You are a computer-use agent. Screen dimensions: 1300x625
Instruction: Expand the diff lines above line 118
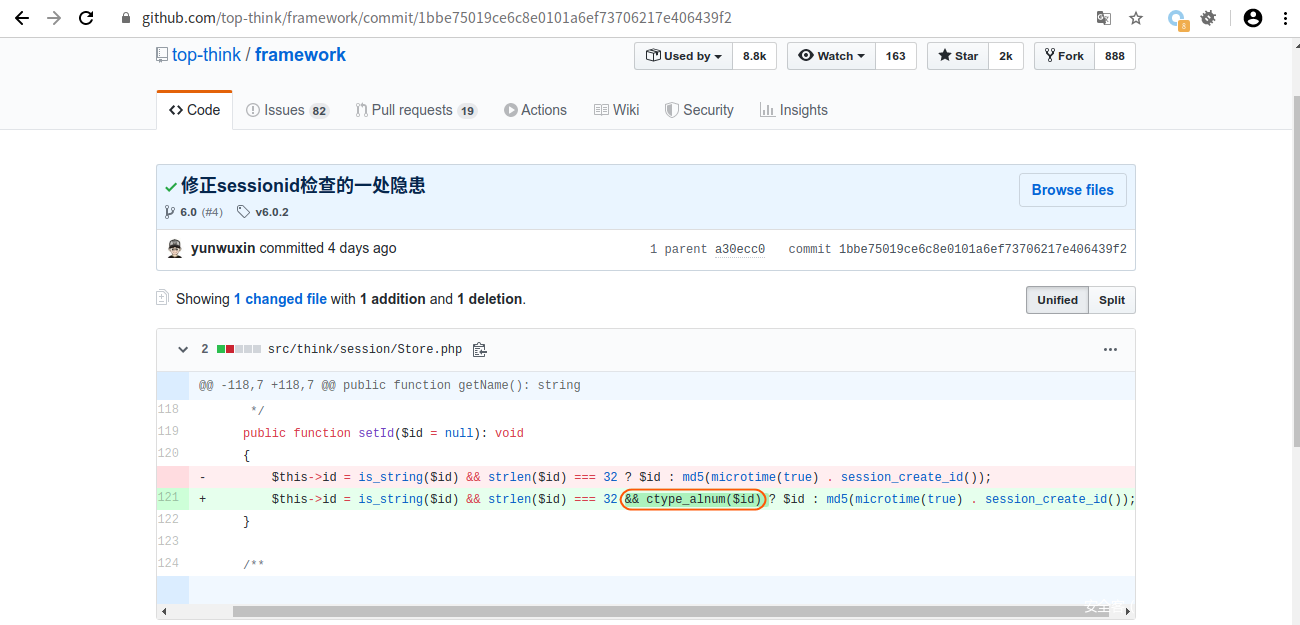tap(174, 385)
